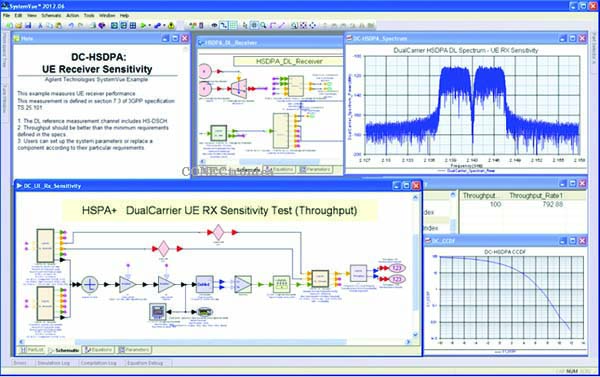
Task: Select the lower-left pink diamond block in schematic
Action: coord(163,249)
